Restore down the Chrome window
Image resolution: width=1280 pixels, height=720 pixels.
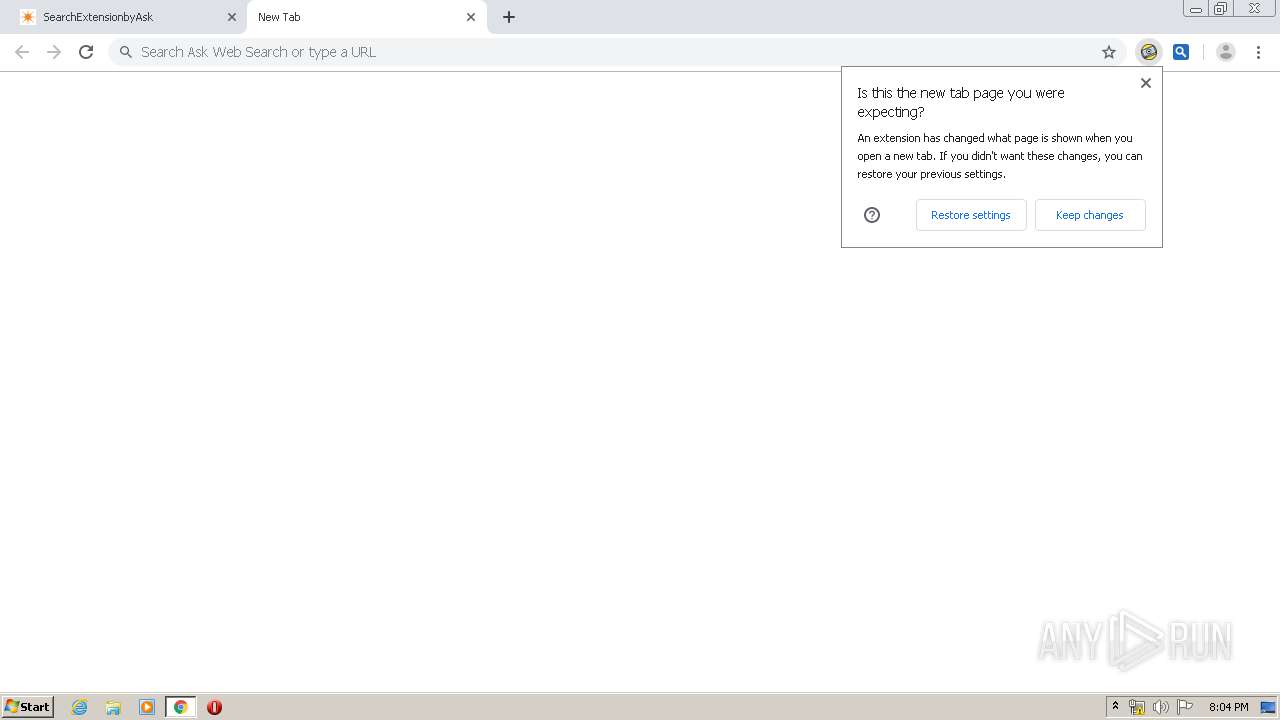point(1221,9)
